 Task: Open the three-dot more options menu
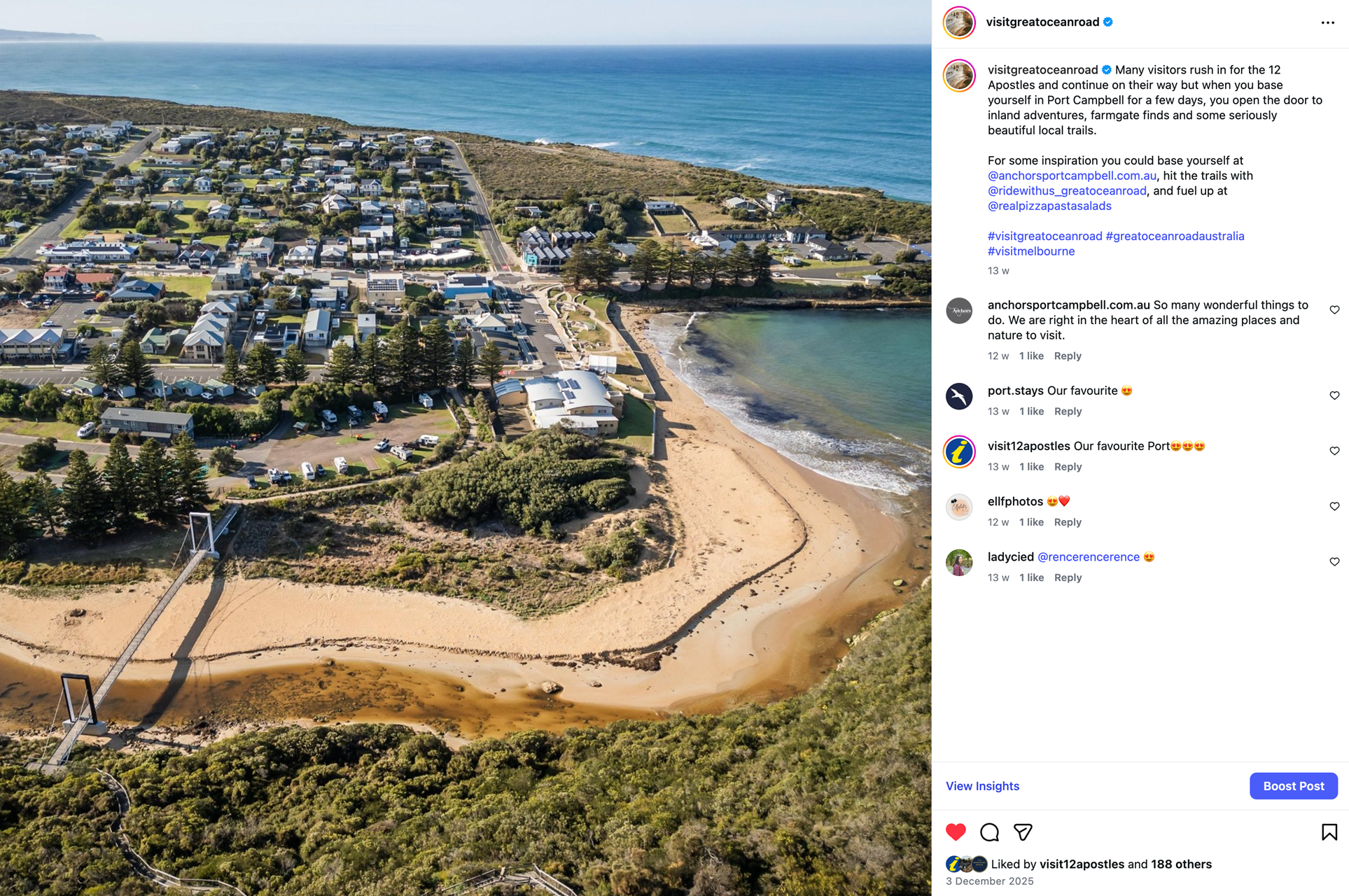(1327, 23)
